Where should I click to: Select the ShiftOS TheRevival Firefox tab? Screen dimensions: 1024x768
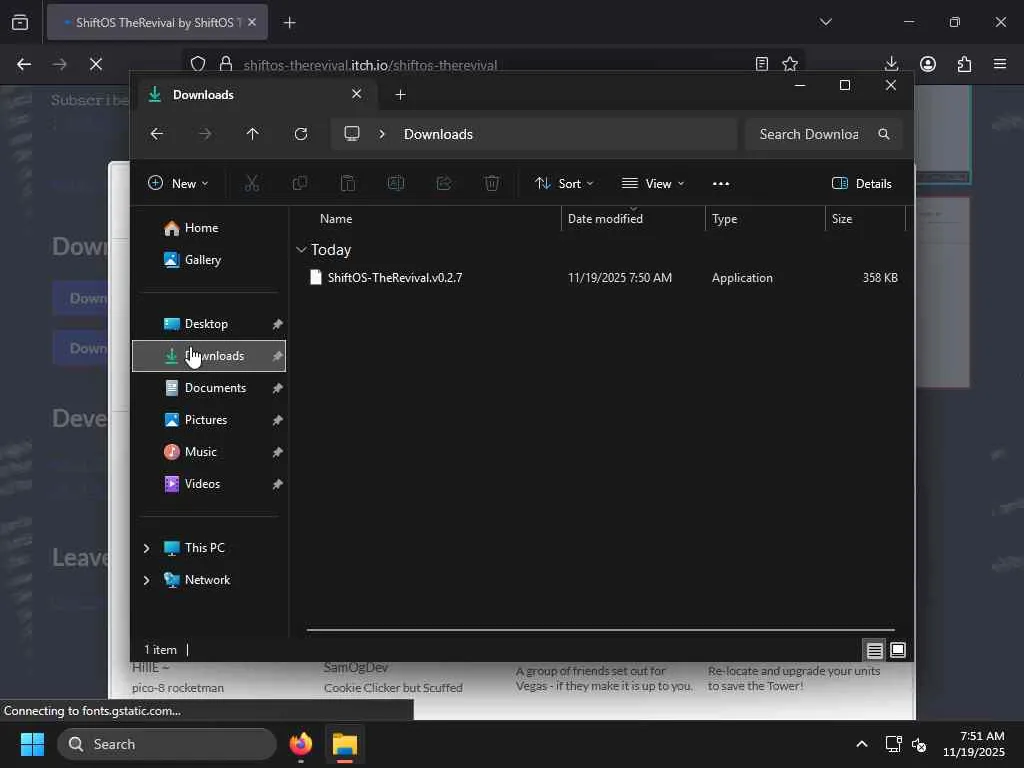click(157, 22)
